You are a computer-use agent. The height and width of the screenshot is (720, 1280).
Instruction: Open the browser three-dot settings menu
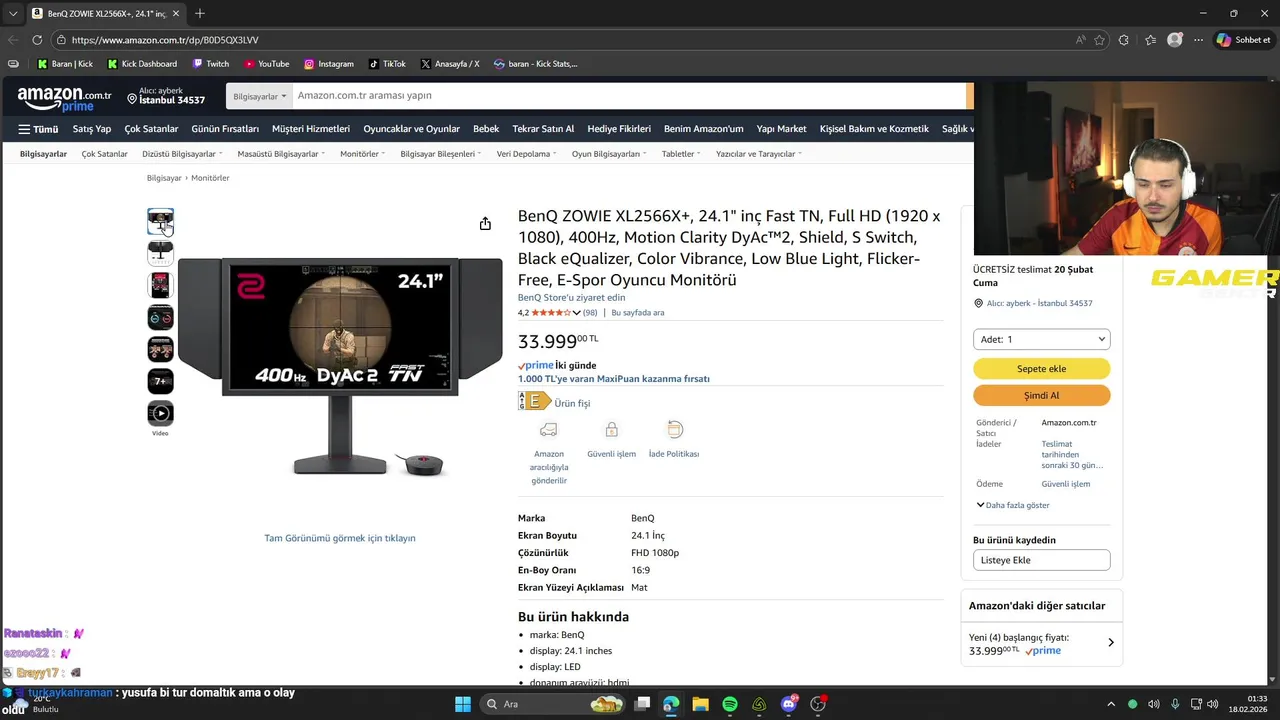[x=1198, y=40]
